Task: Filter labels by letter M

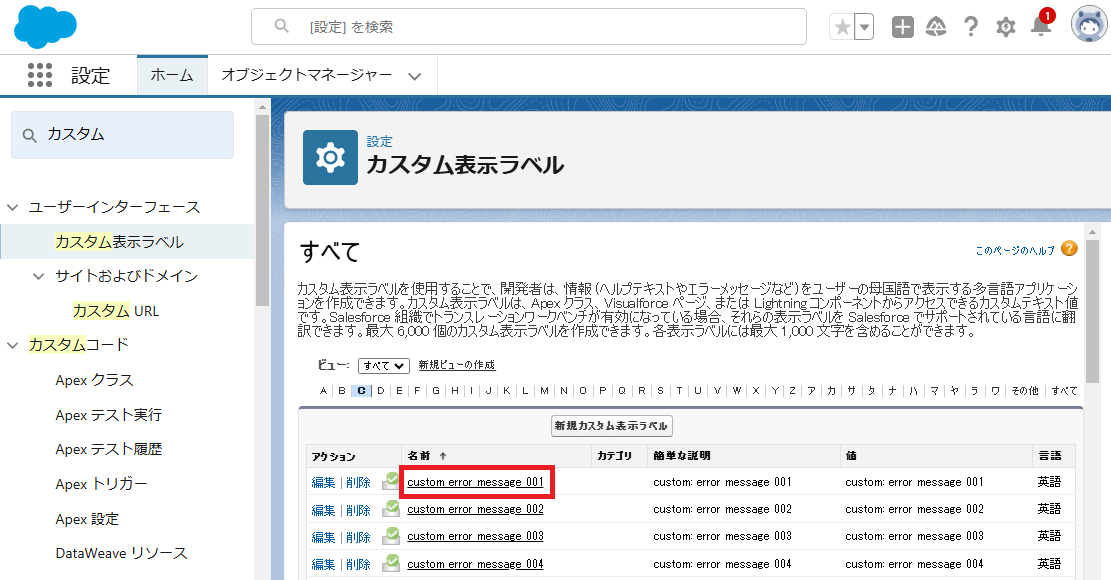Action: coord(544,390)
